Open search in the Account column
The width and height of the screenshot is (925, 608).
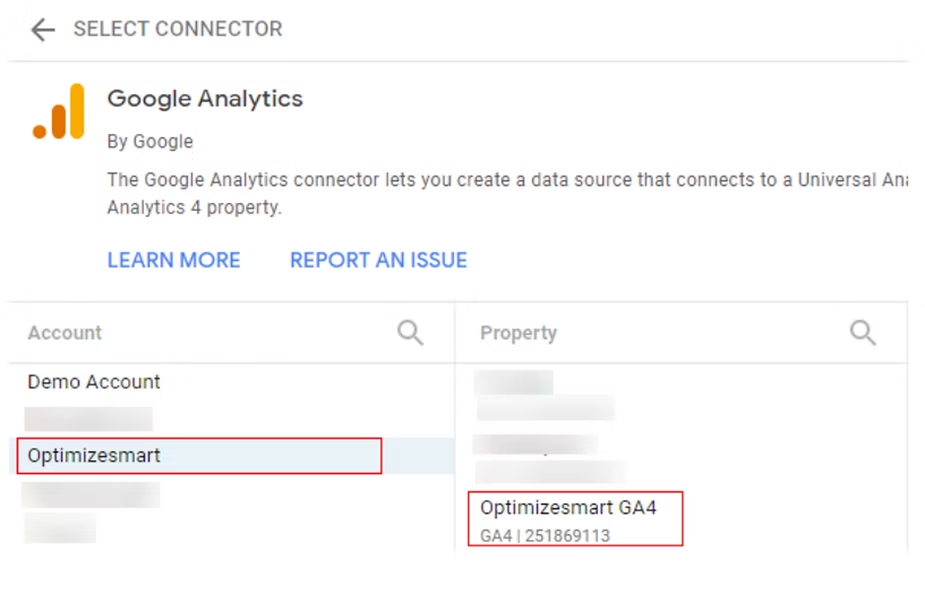[x=410, y=333]
